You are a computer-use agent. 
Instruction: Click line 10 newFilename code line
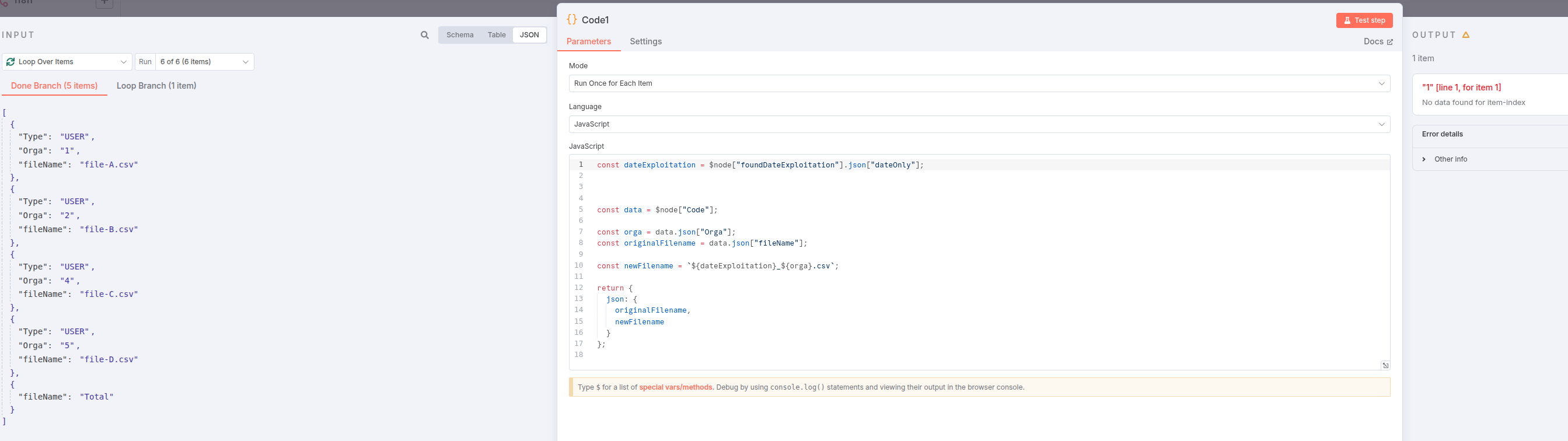click(718, 267)
